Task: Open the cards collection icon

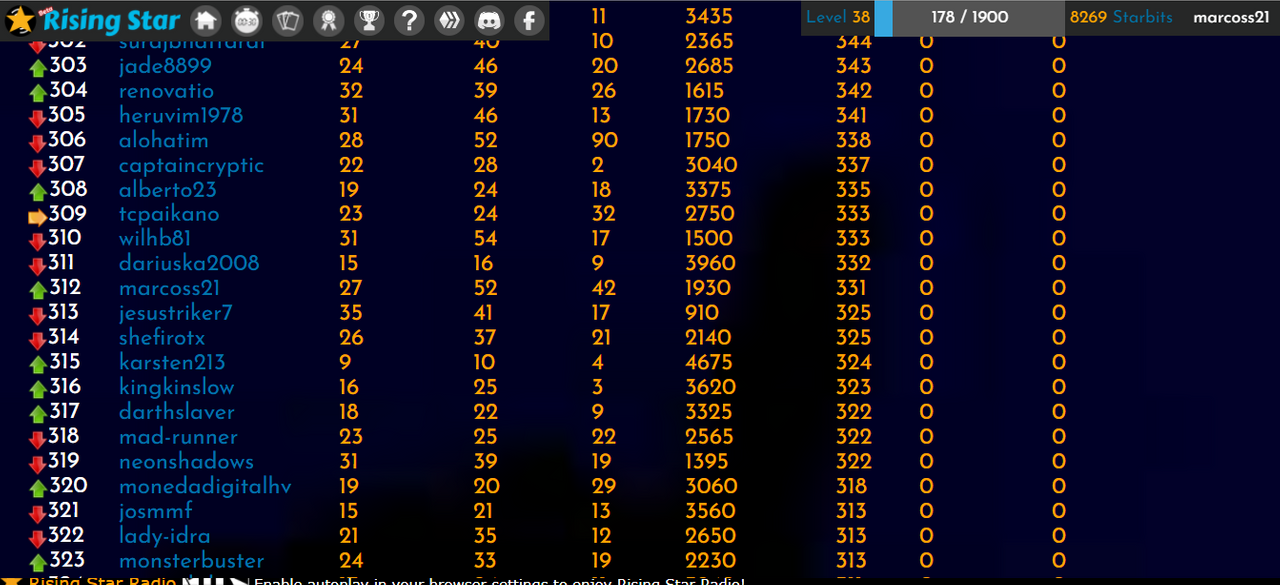Action: tap(286, 19)
